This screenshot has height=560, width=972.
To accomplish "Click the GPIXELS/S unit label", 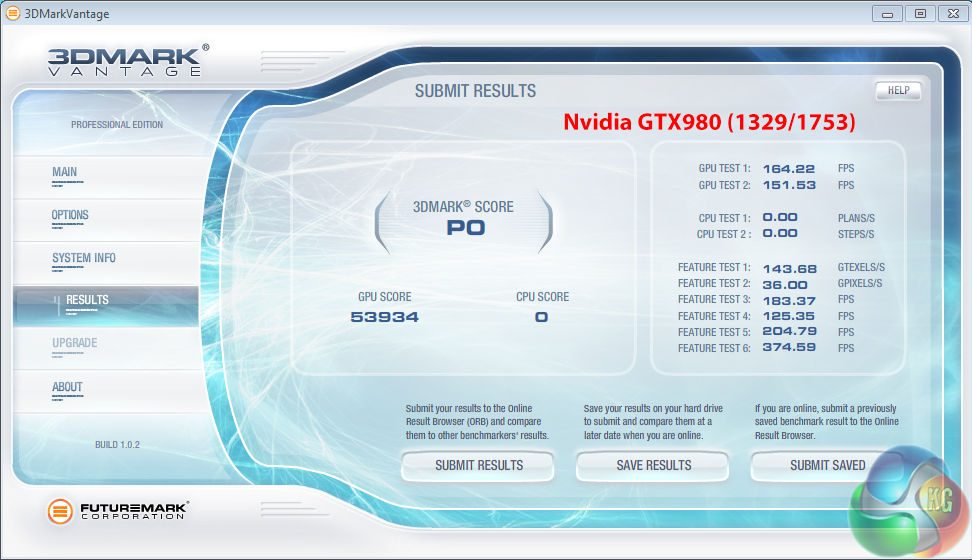I will pos(860,283).
